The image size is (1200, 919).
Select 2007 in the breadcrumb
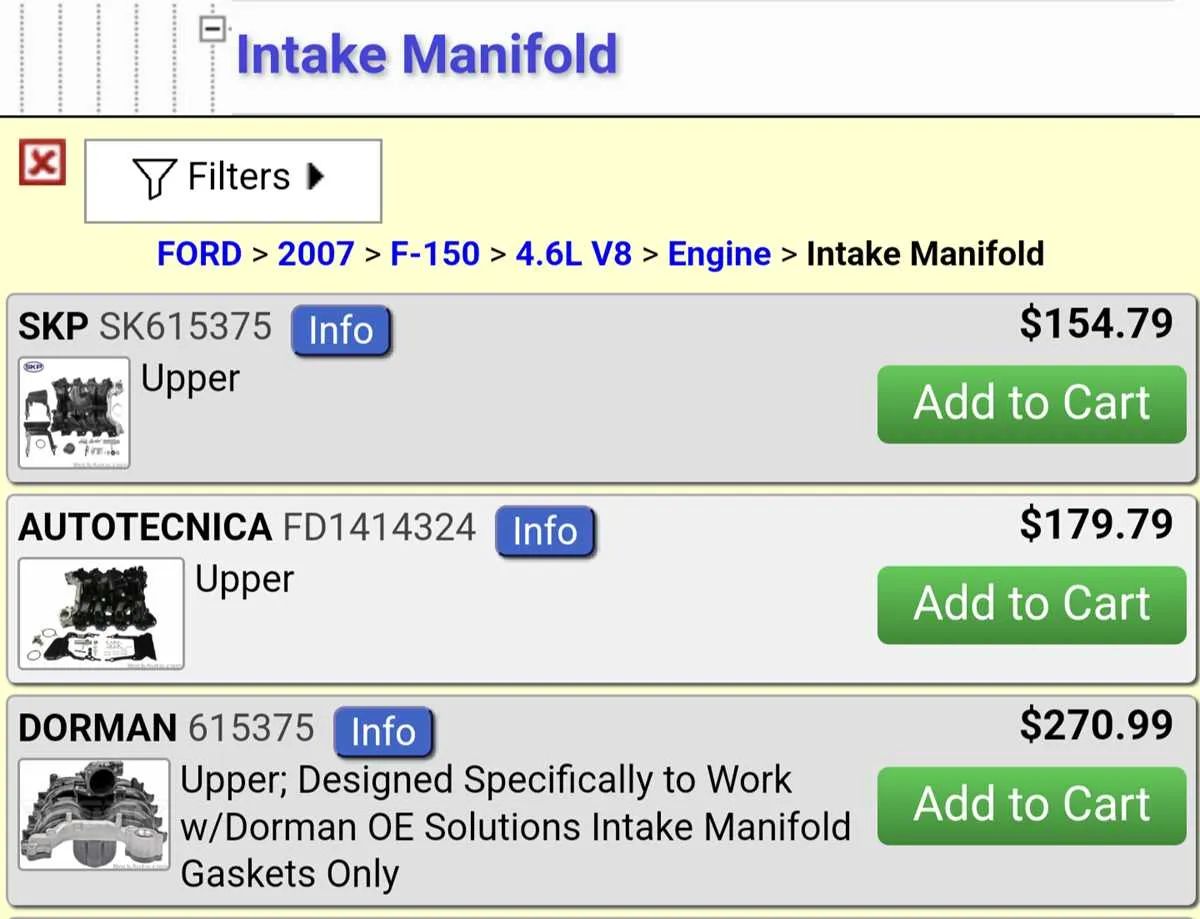[316, 254]
